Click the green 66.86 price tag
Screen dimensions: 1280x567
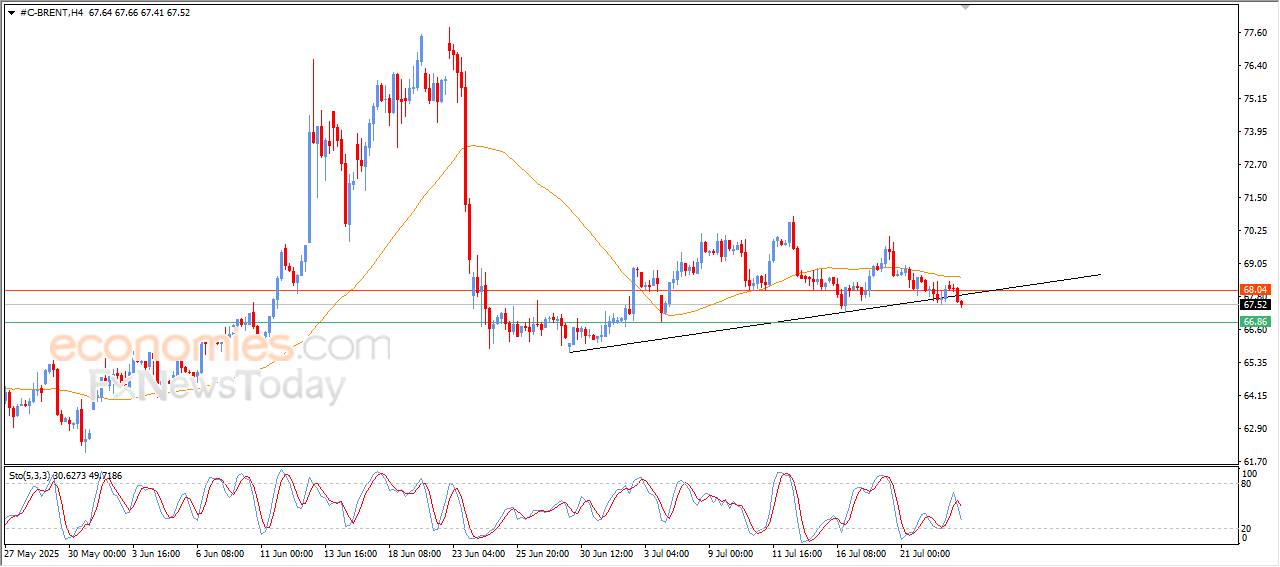[x=1254, y=322]
